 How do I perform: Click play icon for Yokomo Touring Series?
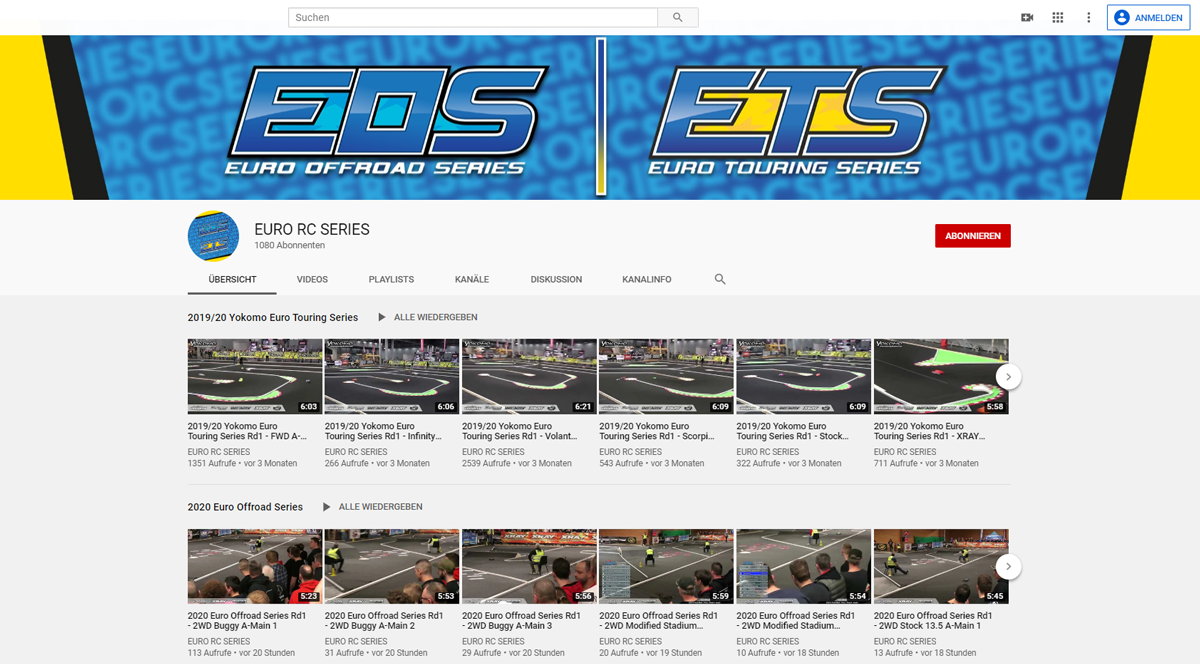coord(382,317)
